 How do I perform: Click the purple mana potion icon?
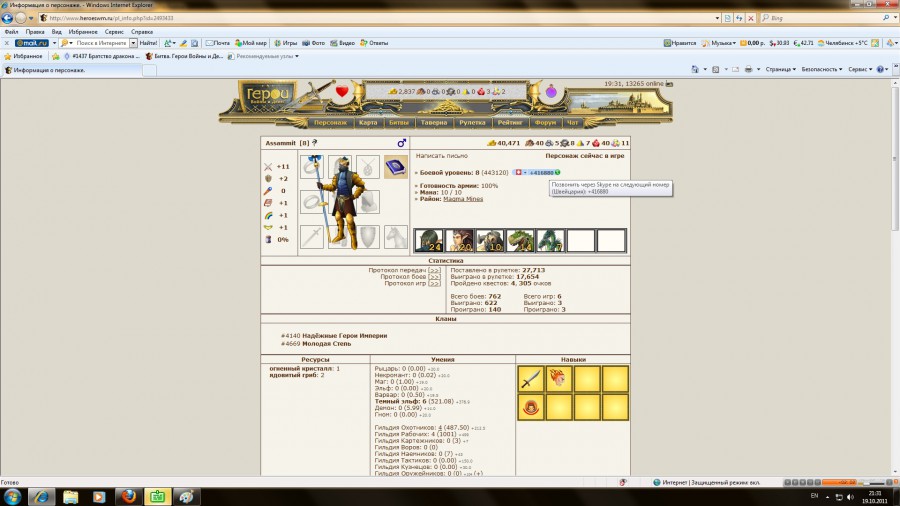point(551,91)
